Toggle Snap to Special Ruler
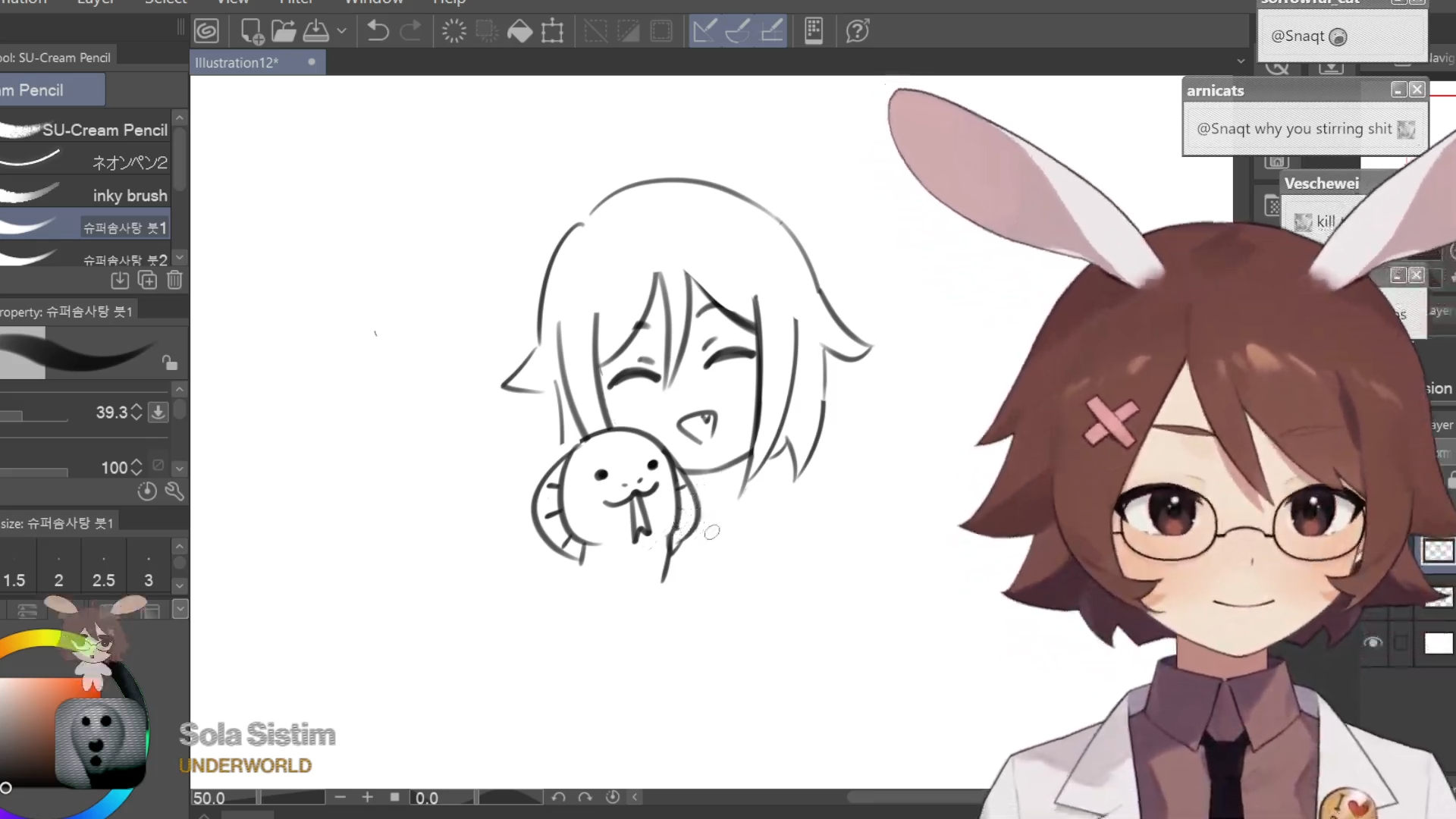The width and height of the screenshot is (1456, 819). [738, 31]
